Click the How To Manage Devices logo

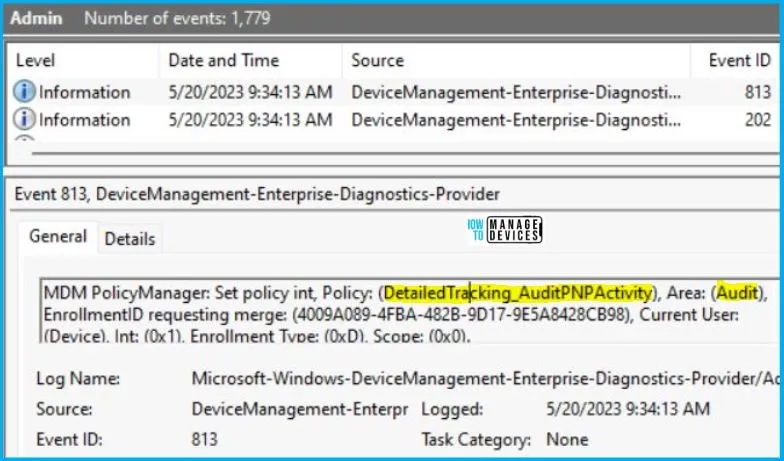pyautogui.click(x=504, y=231)
